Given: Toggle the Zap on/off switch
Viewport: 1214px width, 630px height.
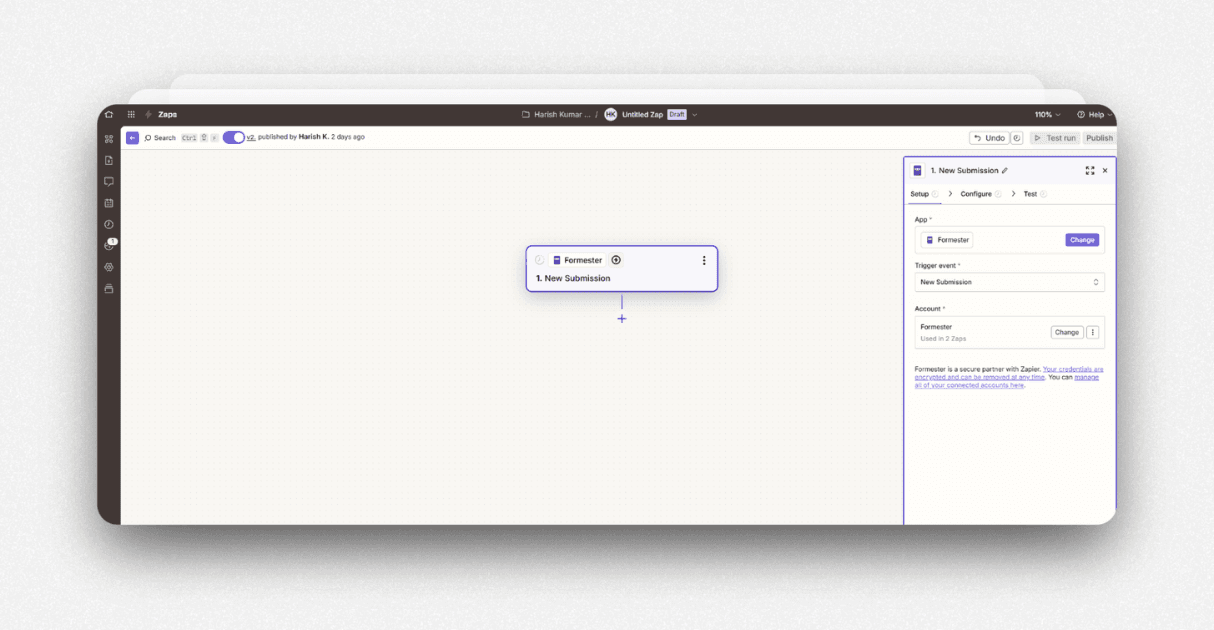Looking at the screenshot, I should [233, 138].
